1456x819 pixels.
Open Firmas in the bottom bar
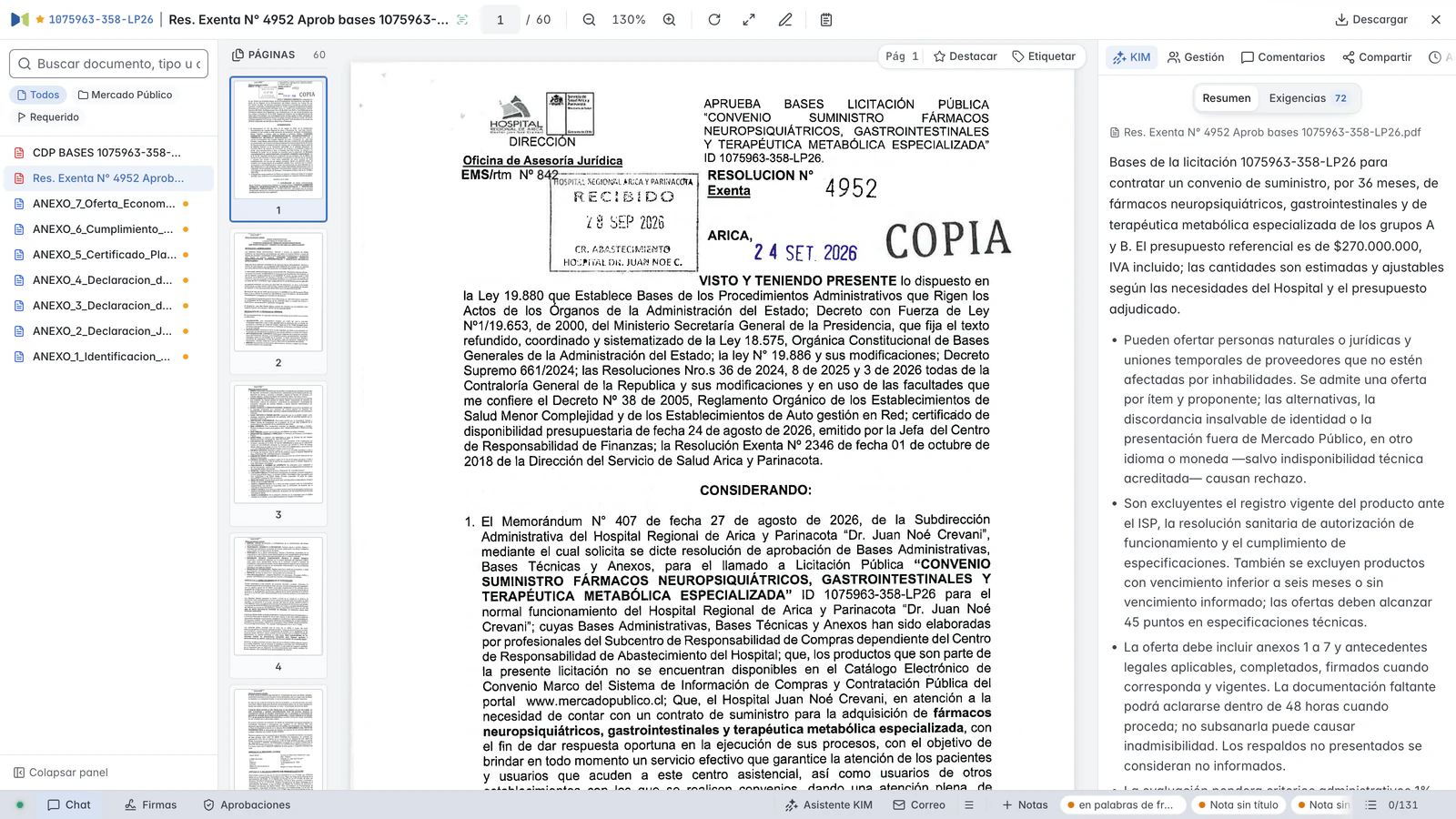click(151, 804)
